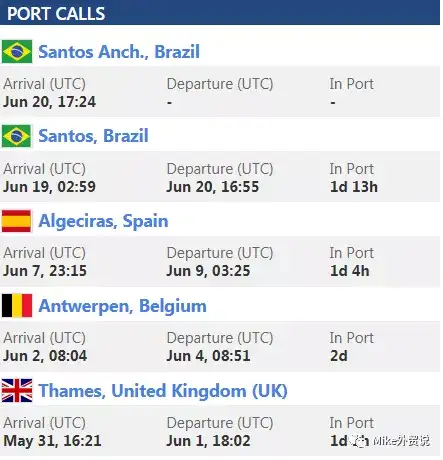The image size is (443, 460).
Task: Open the Thames, United Kingdom (UK) link
Action: click(163, 391)
